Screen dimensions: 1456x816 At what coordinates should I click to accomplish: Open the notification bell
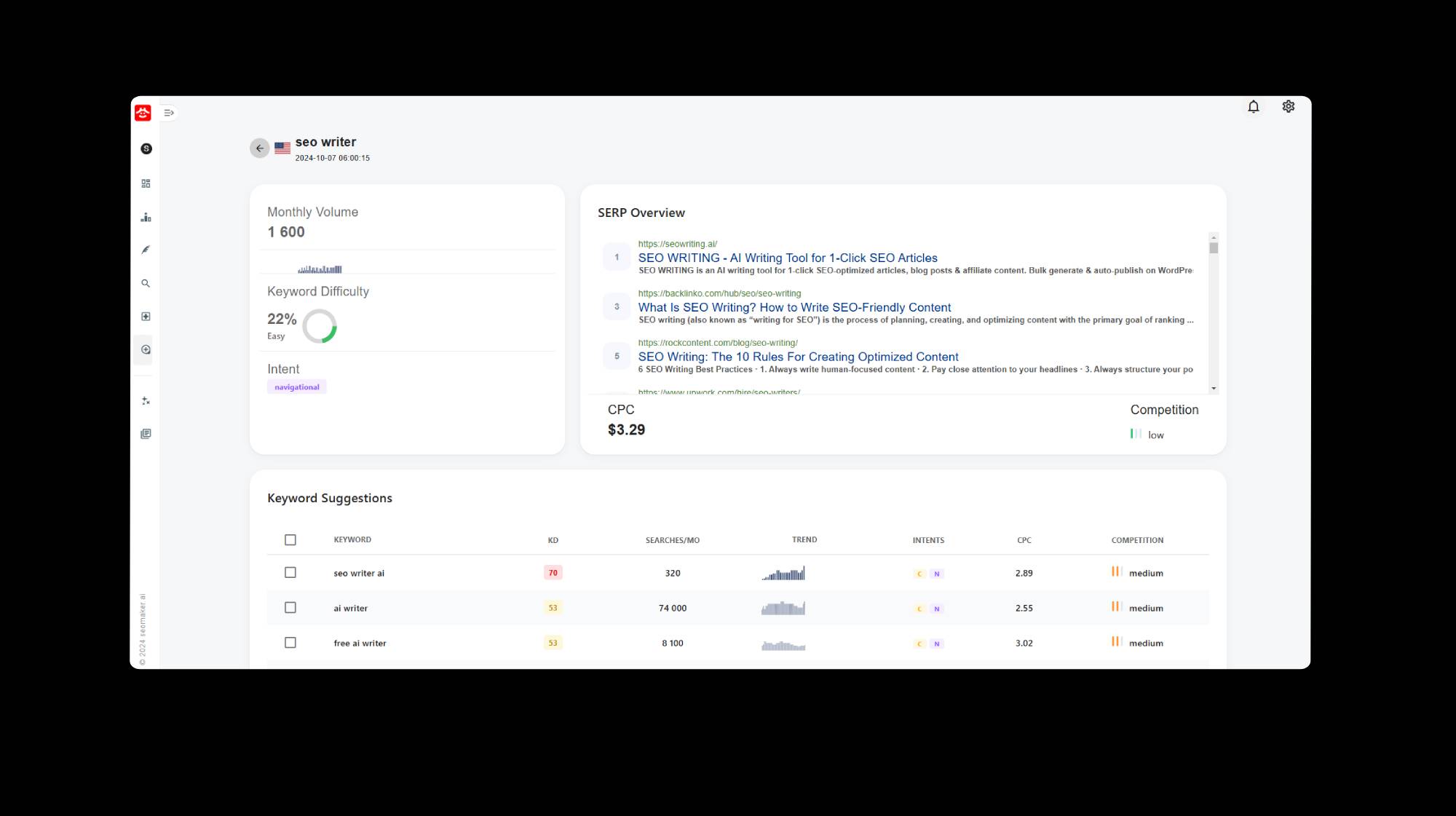tap(1254, 106)
